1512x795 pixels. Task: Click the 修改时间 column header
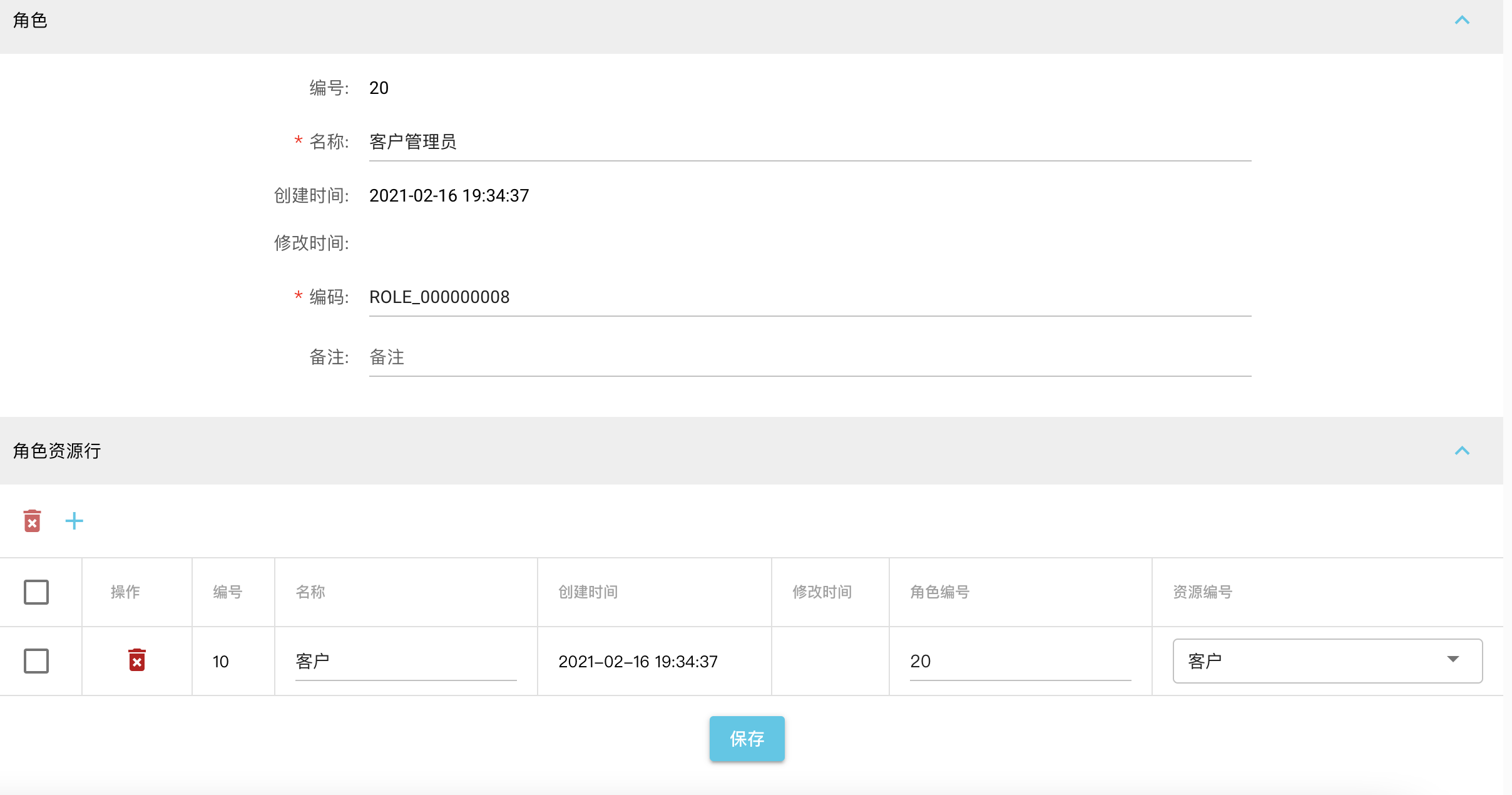pos(822,592)
